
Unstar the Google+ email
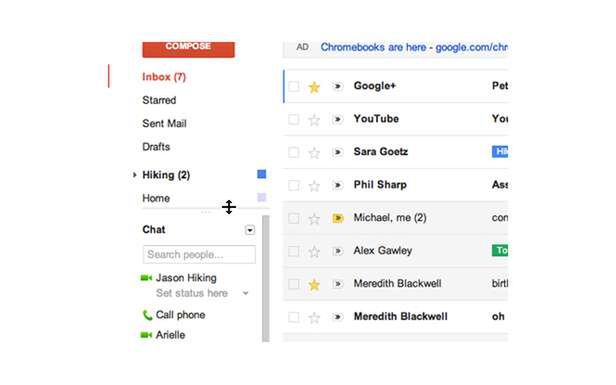tap(314, 87)
